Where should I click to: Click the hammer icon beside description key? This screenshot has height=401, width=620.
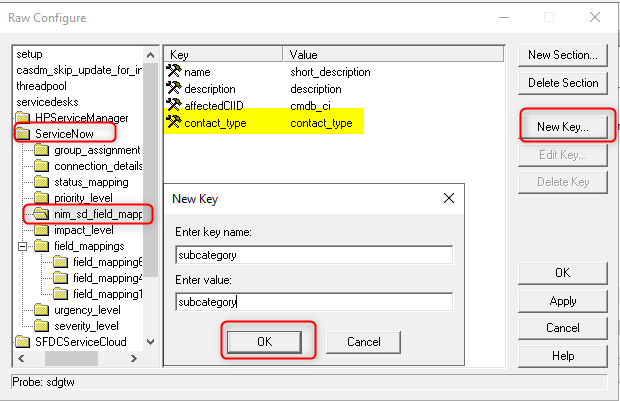click(174, 88)
